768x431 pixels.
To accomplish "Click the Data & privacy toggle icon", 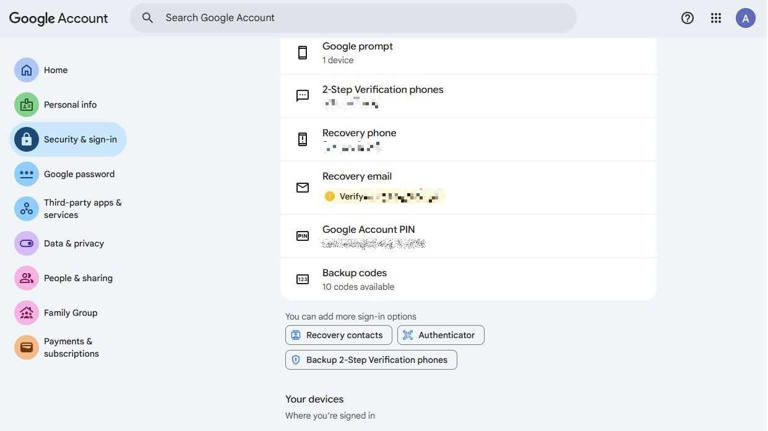I will [26, 243].
